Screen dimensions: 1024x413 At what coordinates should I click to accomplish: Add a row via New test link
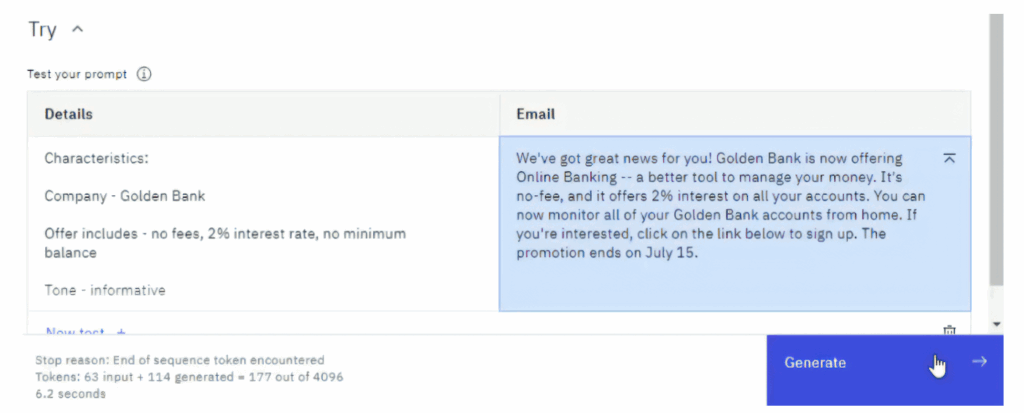pyautogui.click(x=75, y=331)
